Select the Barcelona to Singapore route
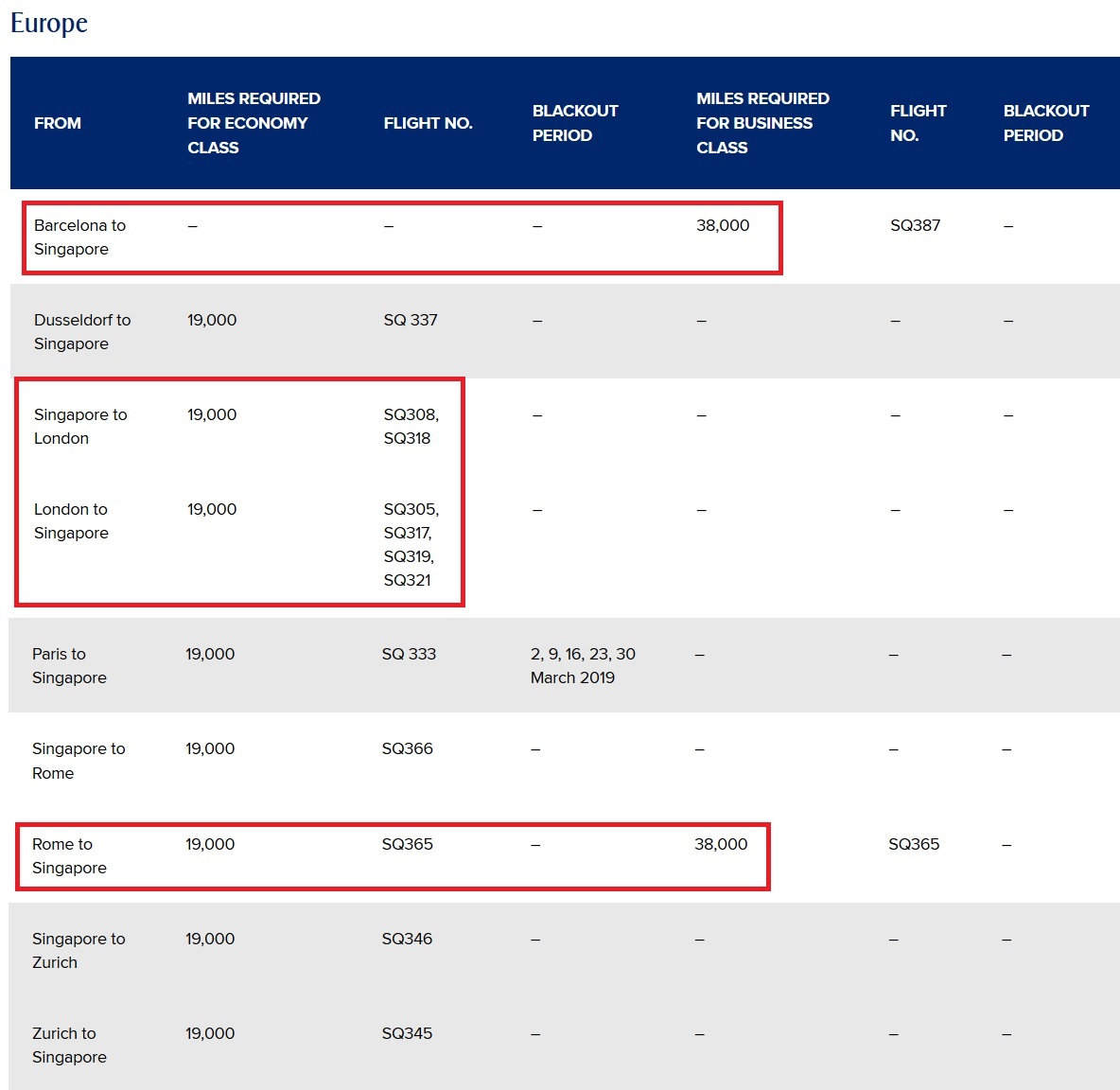Image resolution: width=1120 pixels, height=1090 pixels. point(79,237)
